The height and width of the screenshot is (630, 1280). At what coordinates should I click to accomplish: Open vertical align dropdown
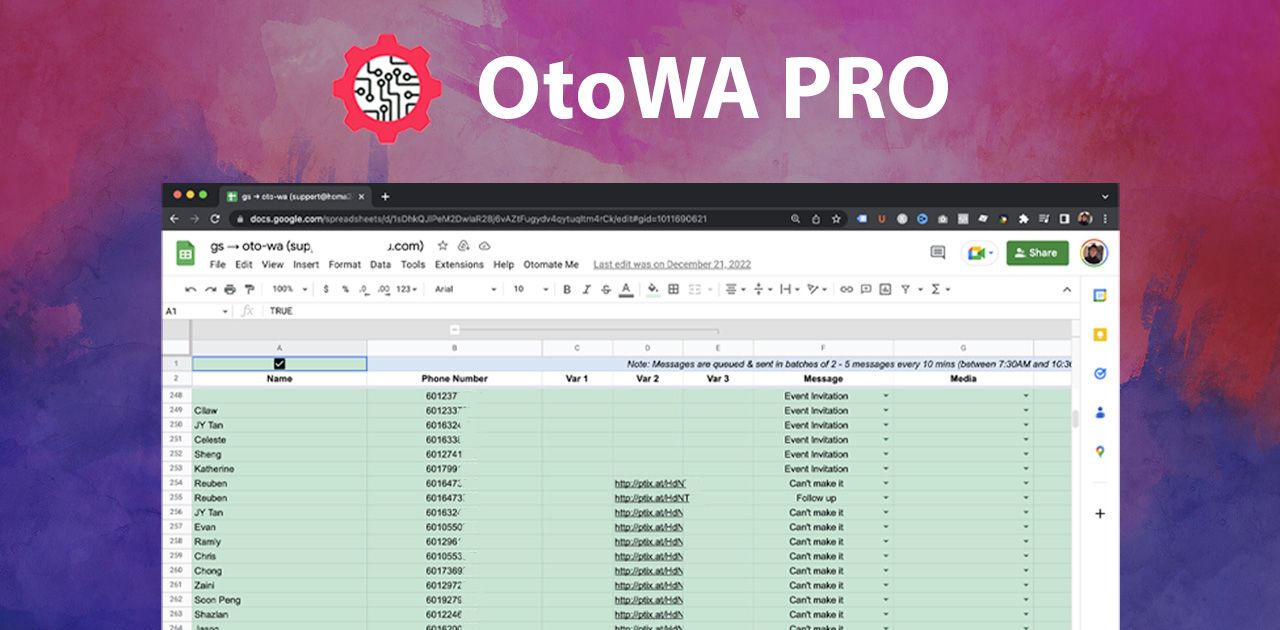point(762,289)
